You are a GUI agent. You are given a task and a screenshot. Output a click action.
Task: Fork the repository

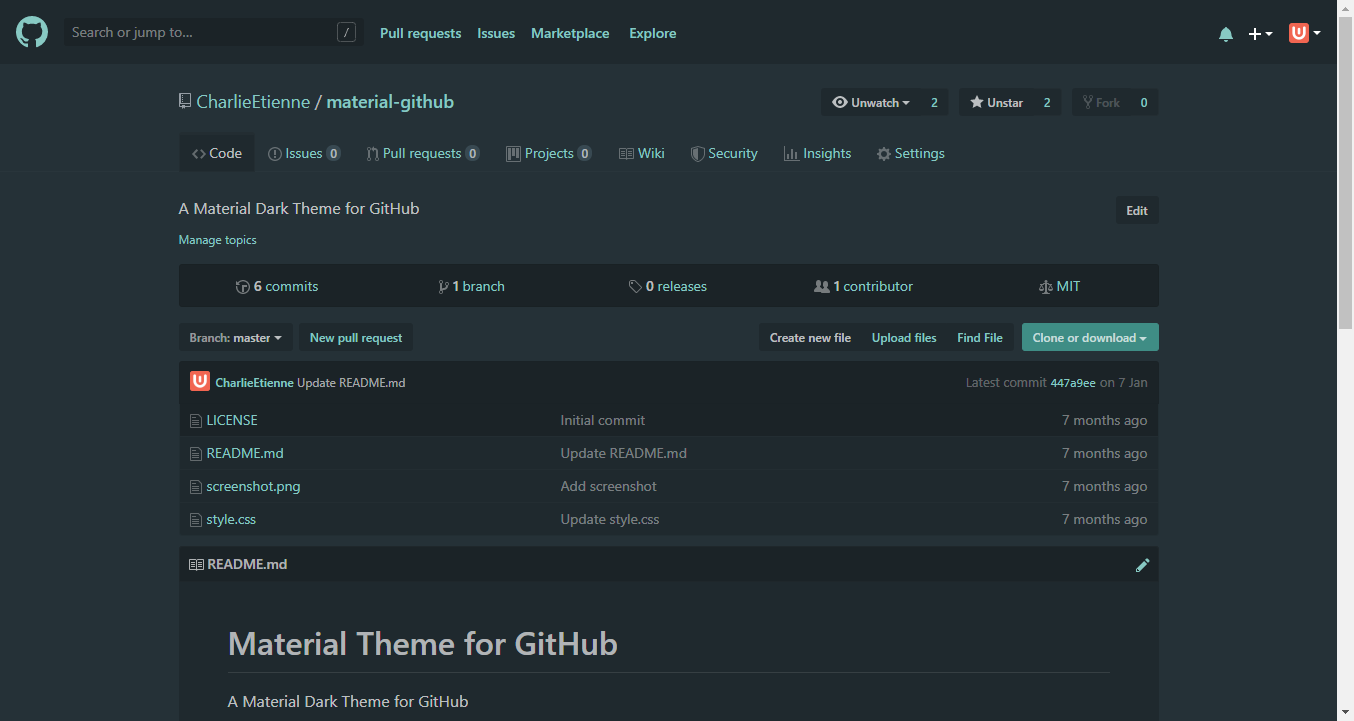point(1106,101)
